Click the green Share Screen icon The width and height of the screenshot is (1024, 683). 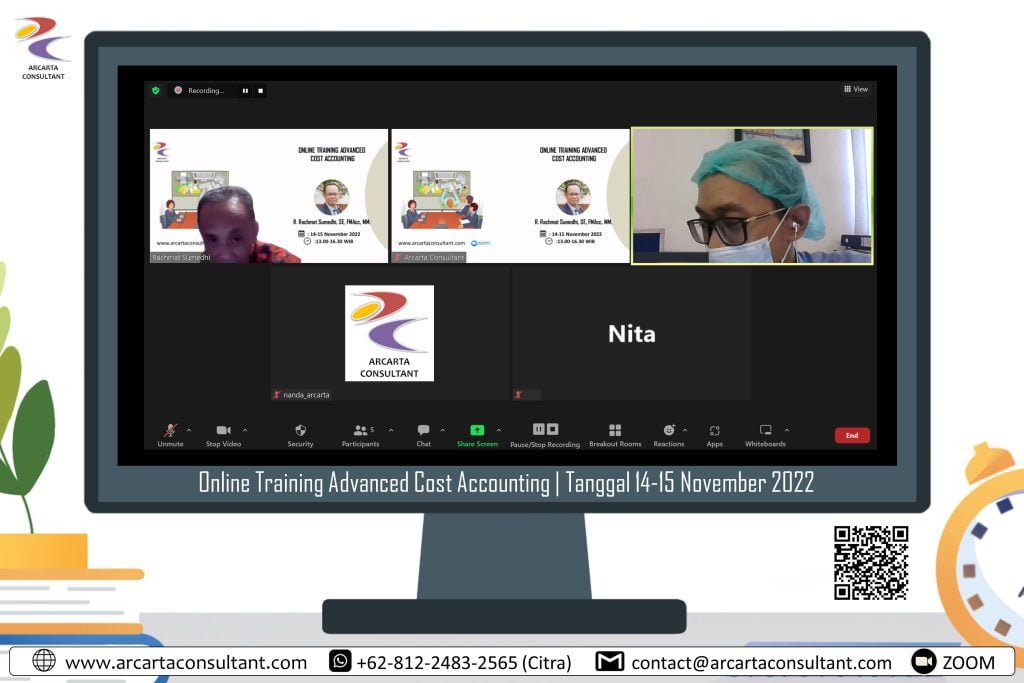coord(477,430)
